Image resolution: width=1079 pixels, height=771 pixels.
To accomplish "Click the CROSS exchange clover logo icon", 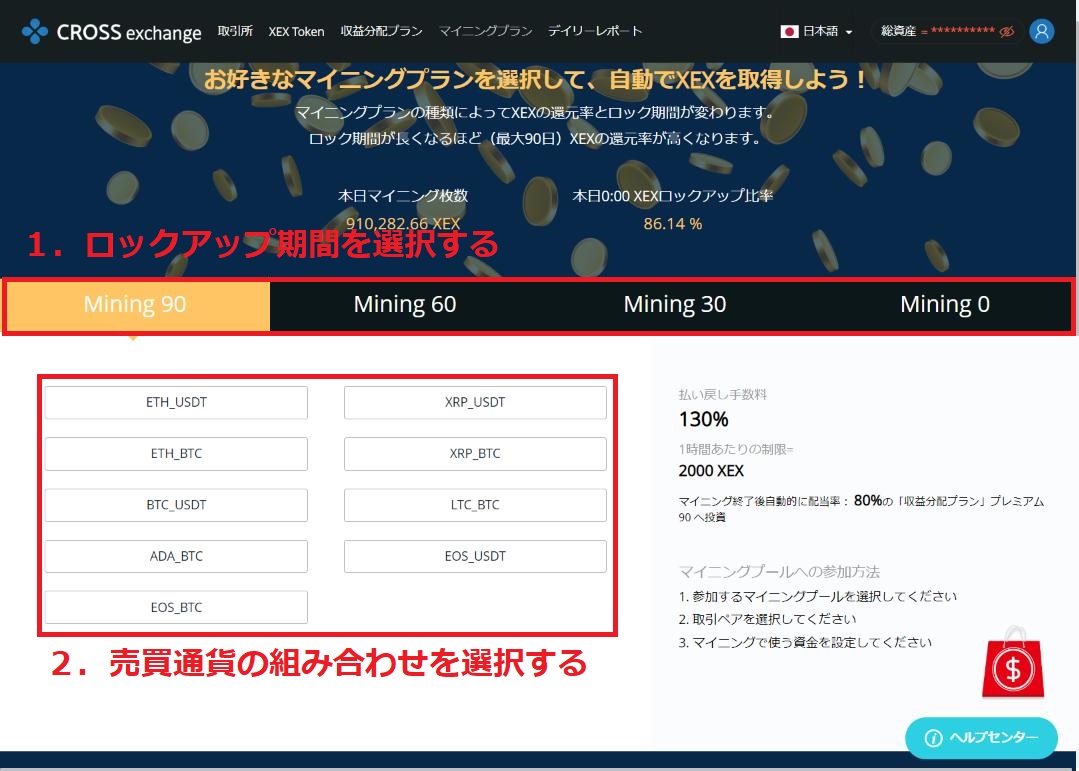I will (x=34, y=32).
